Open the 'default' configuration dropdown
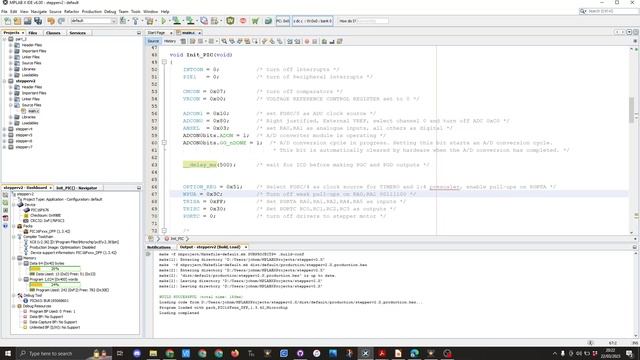The width and height of the screenshot is (640, 360). (x=93, y=21)
